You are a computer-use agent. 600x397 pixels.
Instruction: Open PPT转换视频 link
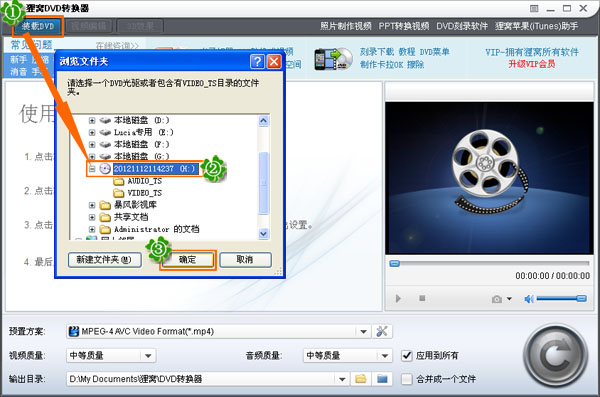tap(404, 26)
